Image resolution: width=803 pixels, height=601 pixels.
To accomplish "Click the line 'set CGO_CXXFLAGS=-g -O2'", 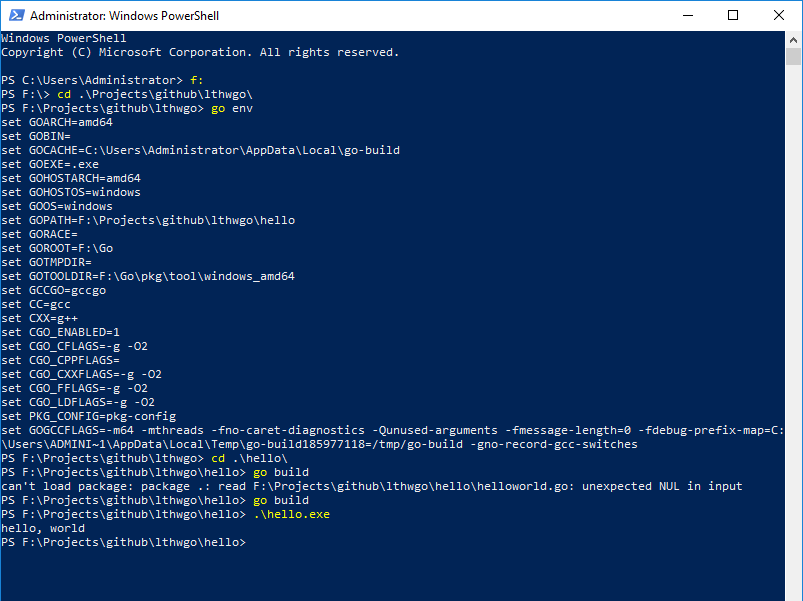I will 81,374.
